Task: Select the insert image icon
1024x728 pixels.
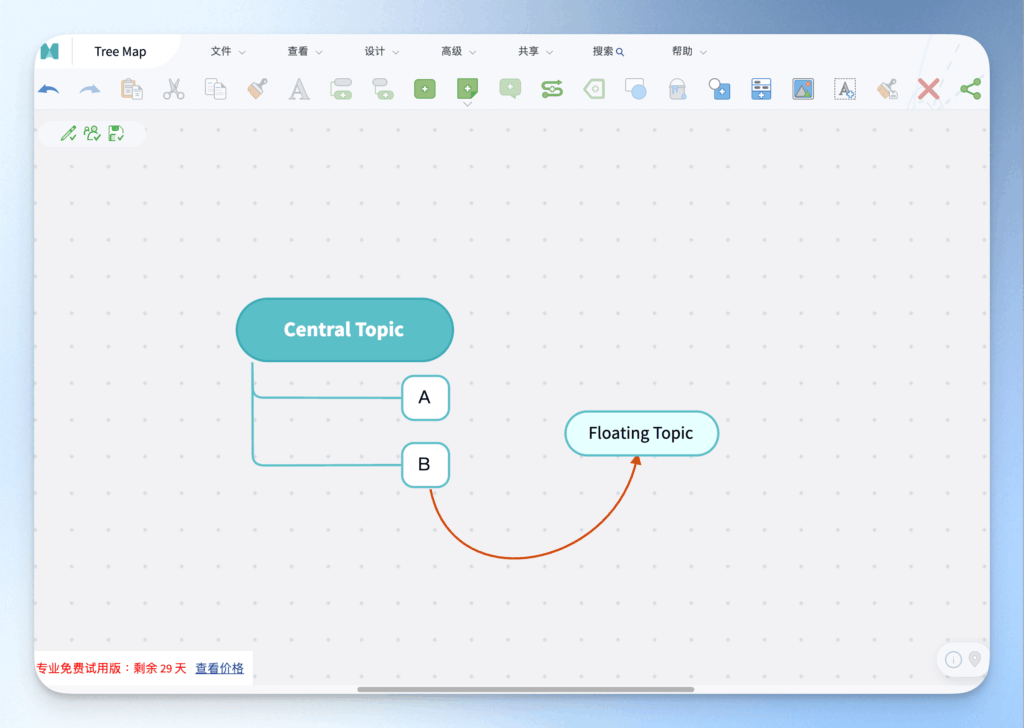Action: coord(803,89)
